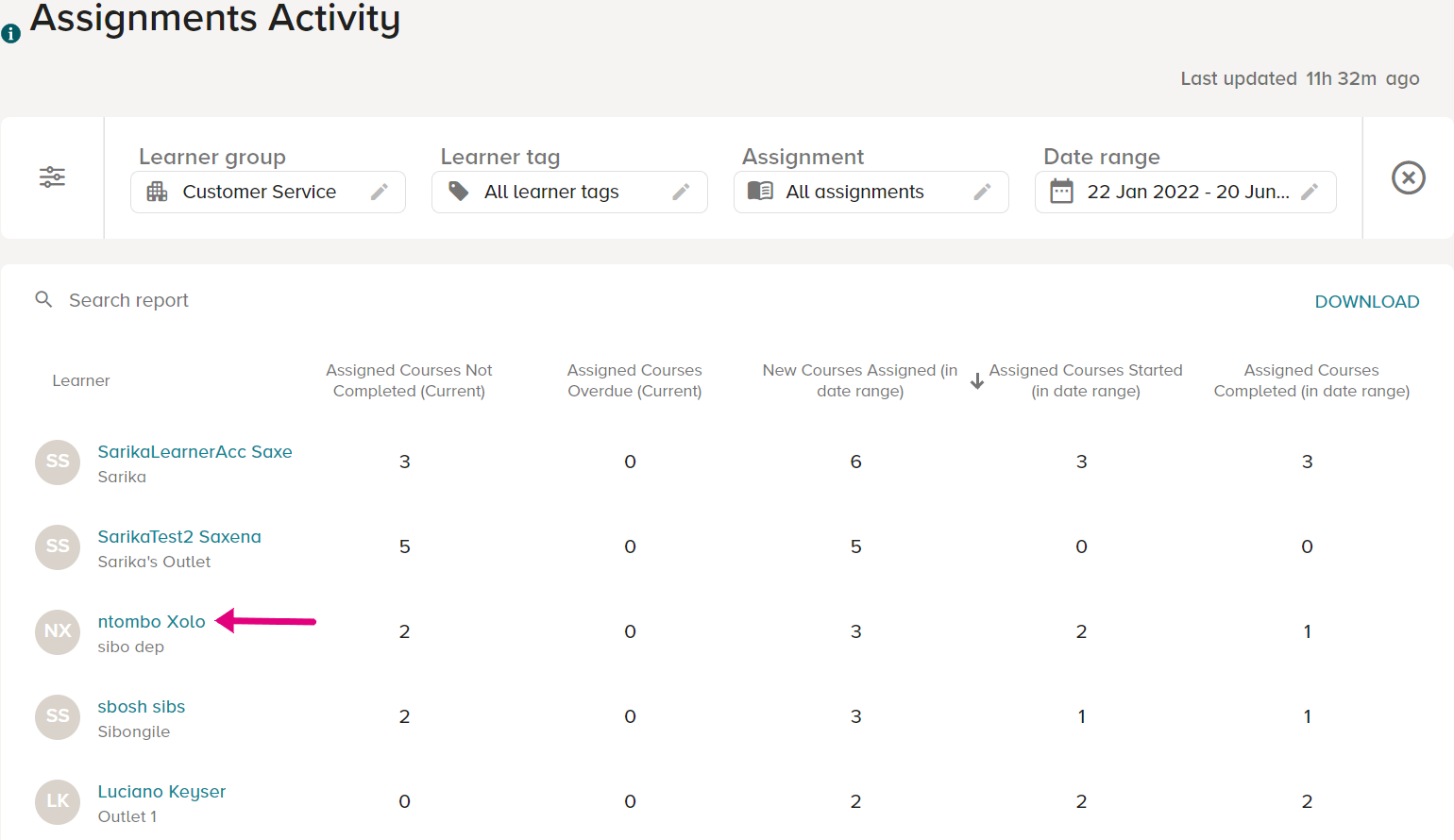1454x840 pixels.
Task: Click 'Sarika' outlet under SarikaLearnerAcc Saxe
Action: [x=122, y=477]
